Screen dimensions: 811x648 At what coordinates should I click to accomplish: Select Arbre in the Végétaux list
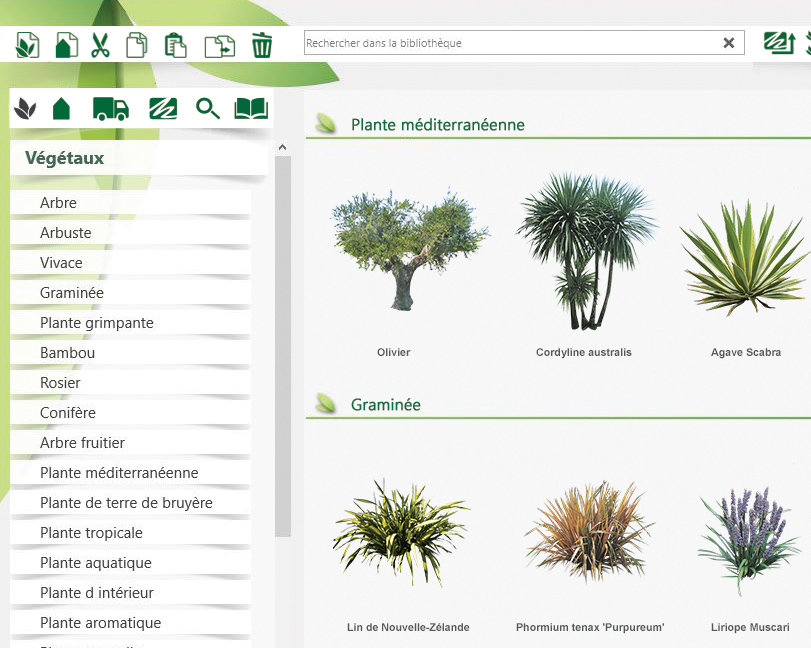pyautogui.click(x=58, y=203)
